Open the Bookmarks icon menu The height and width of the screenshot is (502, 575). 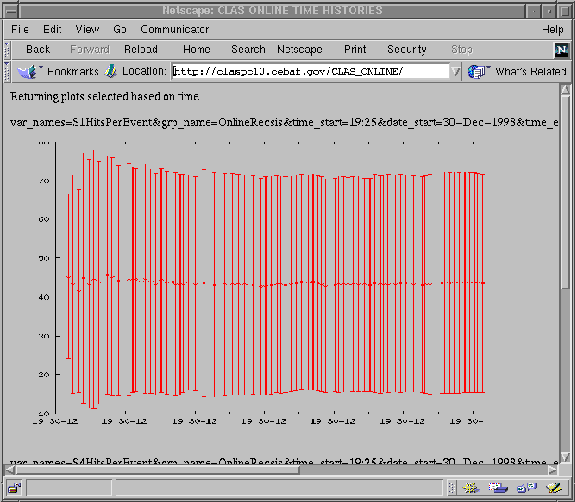28,72
